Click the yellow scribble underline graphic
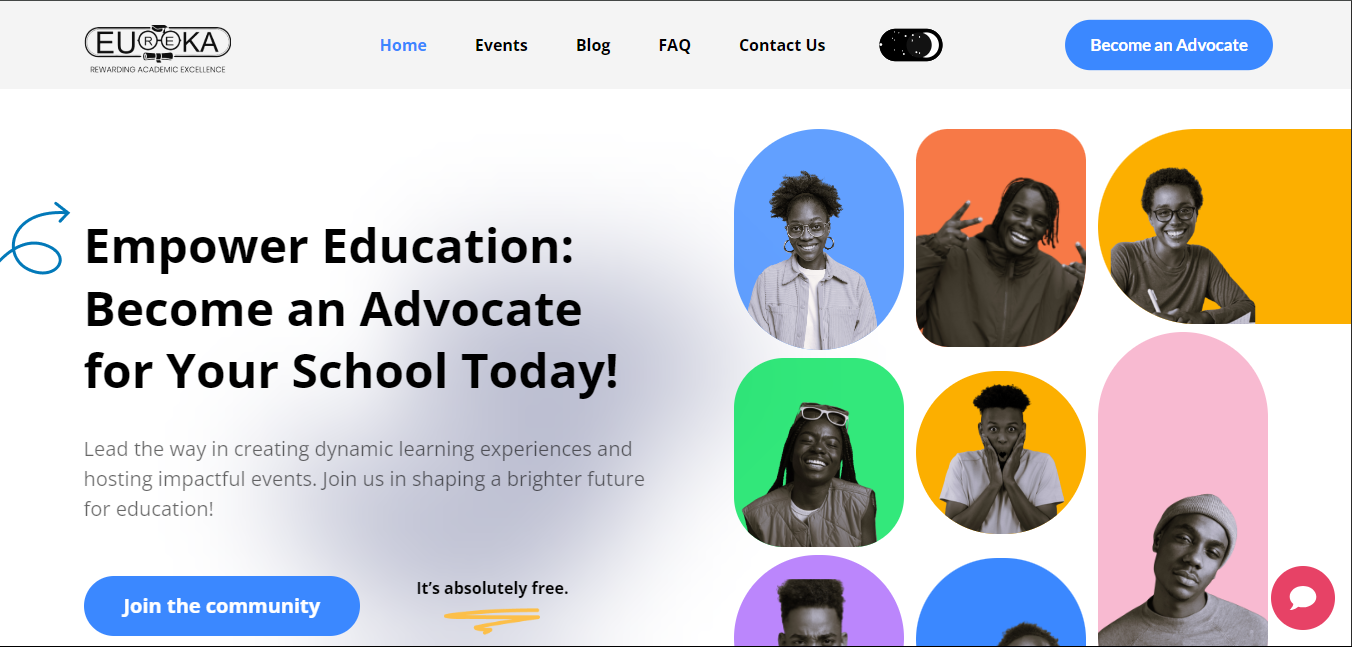This screenshot has width=1352, height=647. (x=492, y=620)
